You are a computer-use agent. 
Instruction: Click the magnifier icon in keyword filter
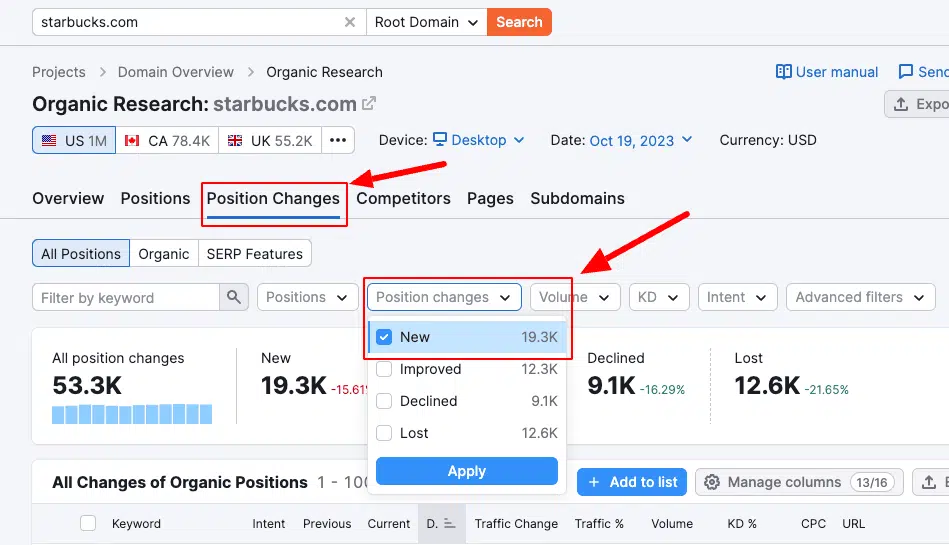(234, 297)
